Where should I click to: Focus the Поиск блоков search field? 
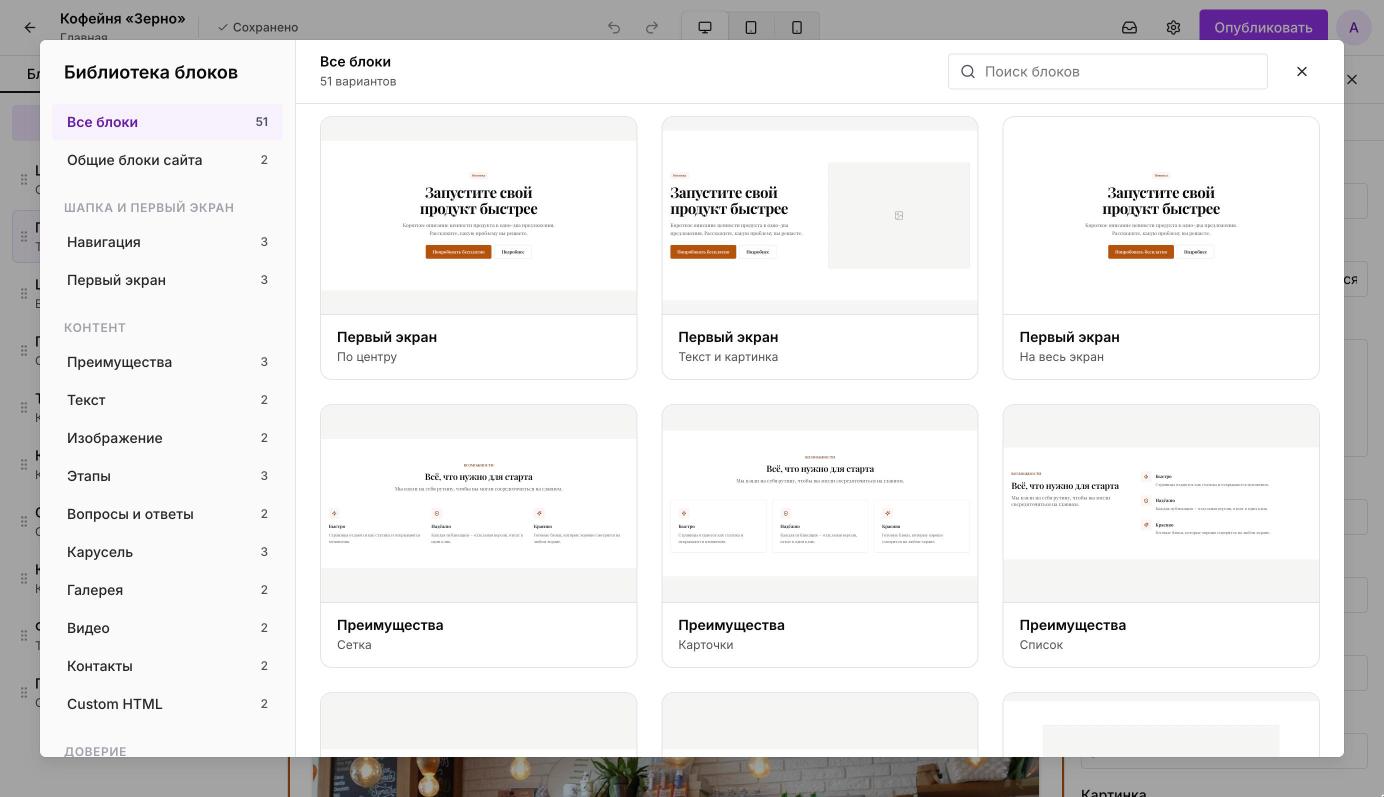(1108, 71)
